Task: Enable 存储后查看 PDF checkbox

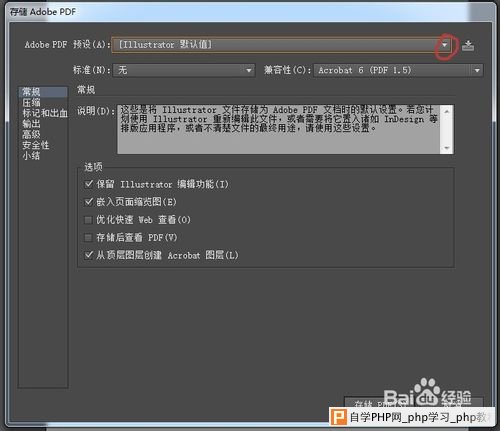Action: pos(88,237)
